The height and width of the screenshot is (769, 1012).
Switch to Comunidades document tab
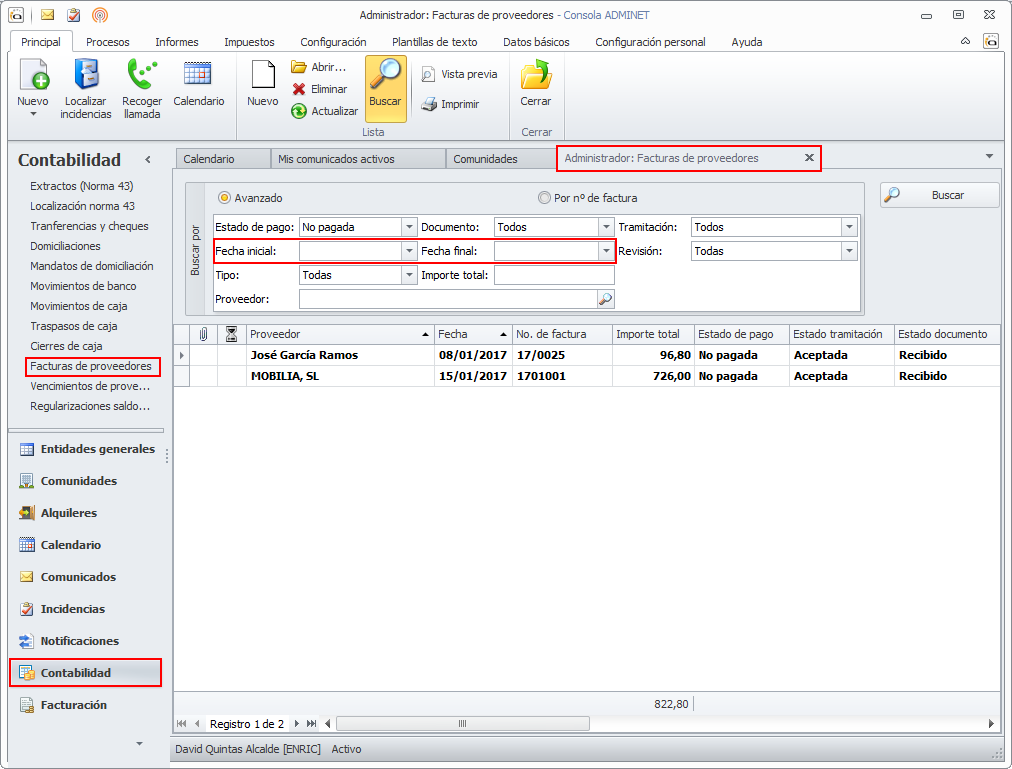click(x=501, y=159)
